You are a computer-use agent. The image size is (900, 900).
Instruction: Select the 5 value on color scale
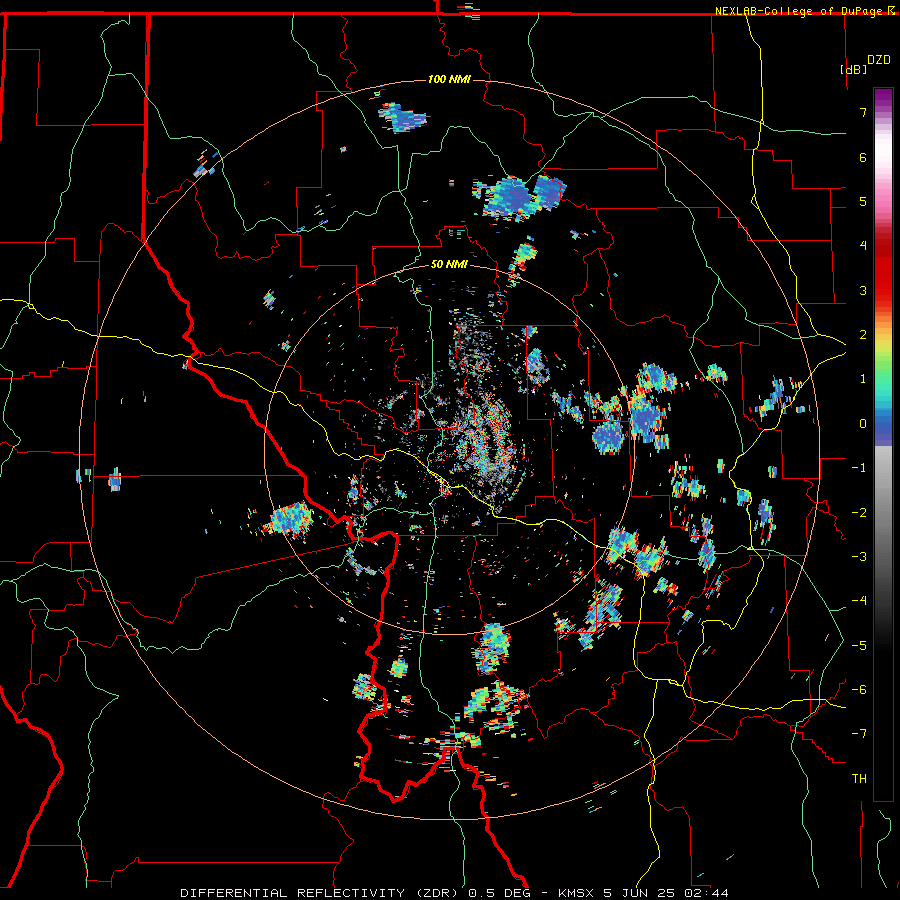click(863, 201)
